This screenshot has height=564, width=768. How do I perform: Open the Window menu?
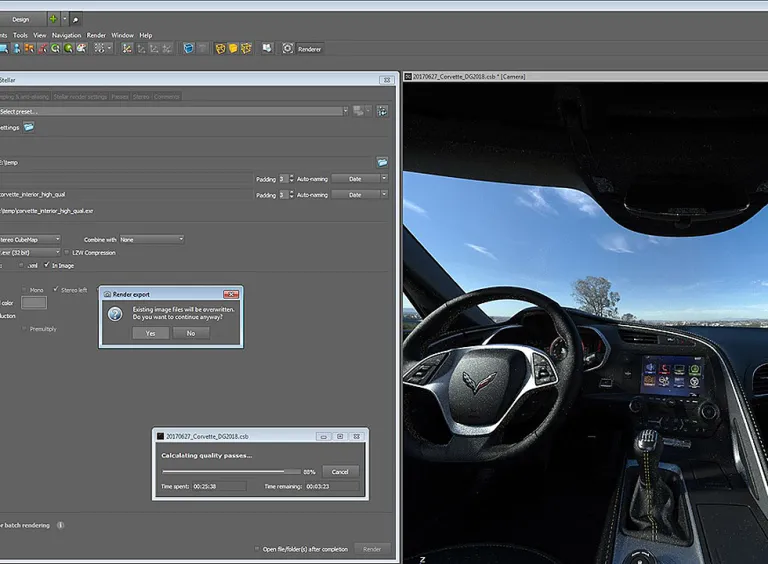click(122, 35)
